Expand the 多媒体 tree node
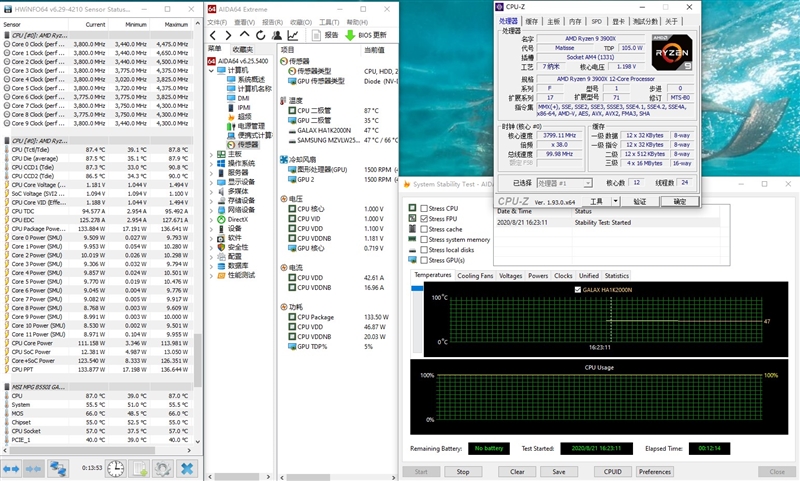 point(212,191)
